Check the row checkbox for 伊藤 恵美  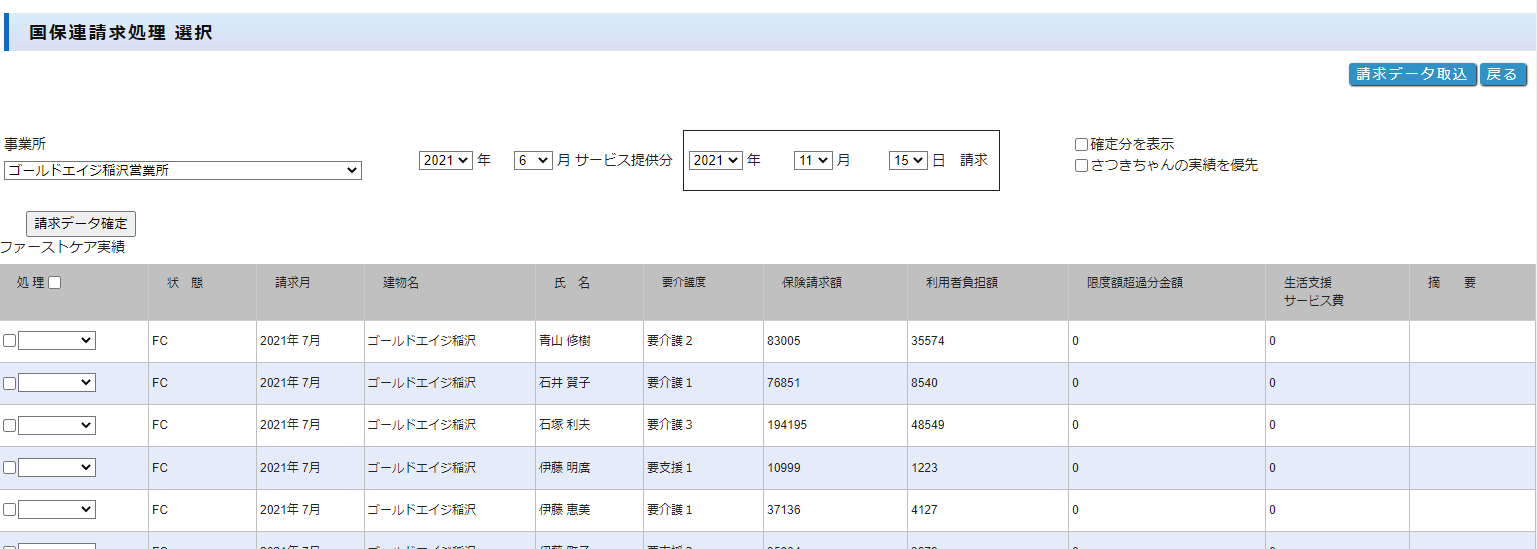(9, 510)
